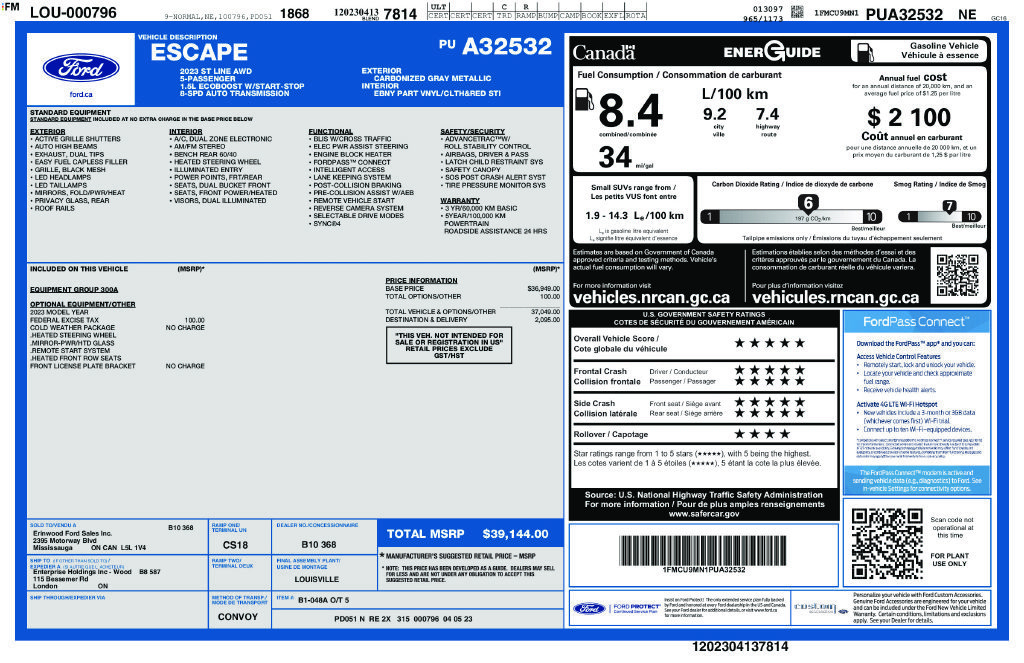The image size is (1024, 663).
Task: Click the 'ACTIVE GRILLE SHUTTERS' exterior item
Action: click(77, 139)
